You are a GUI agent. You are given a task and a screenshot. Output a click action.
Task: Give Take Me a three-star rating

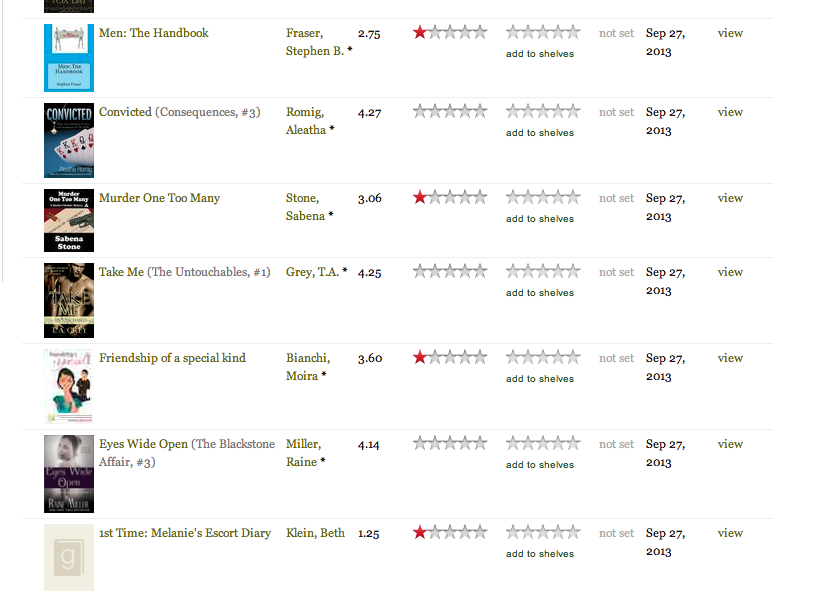point(450,271)
